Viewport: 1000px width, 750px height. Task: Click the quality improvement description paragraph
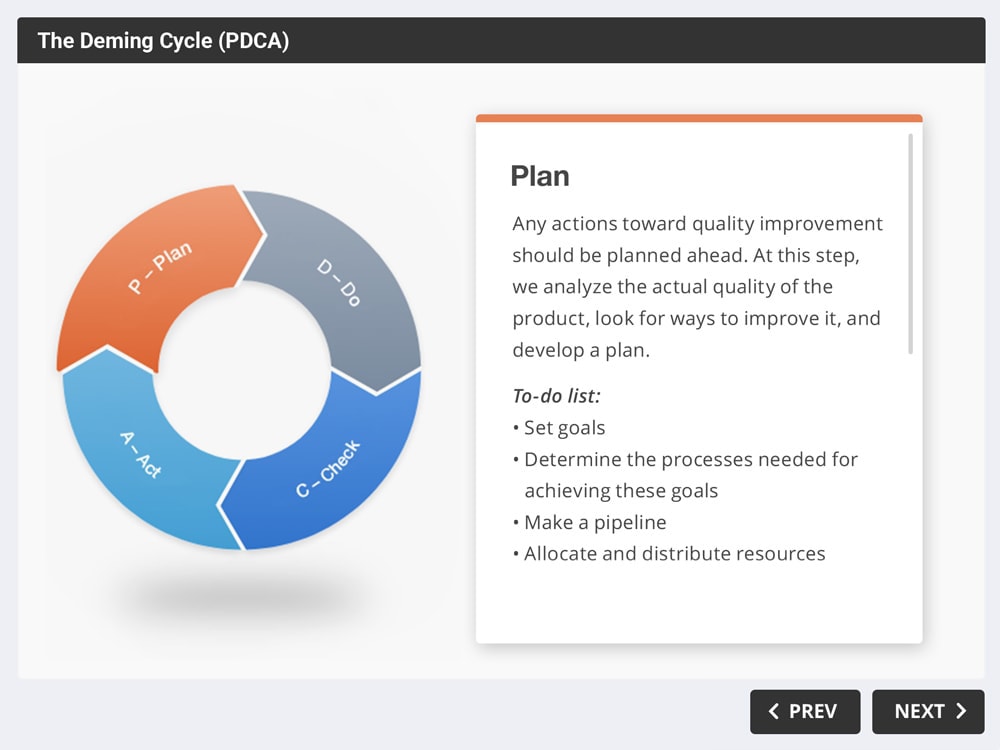coord(698,286)
